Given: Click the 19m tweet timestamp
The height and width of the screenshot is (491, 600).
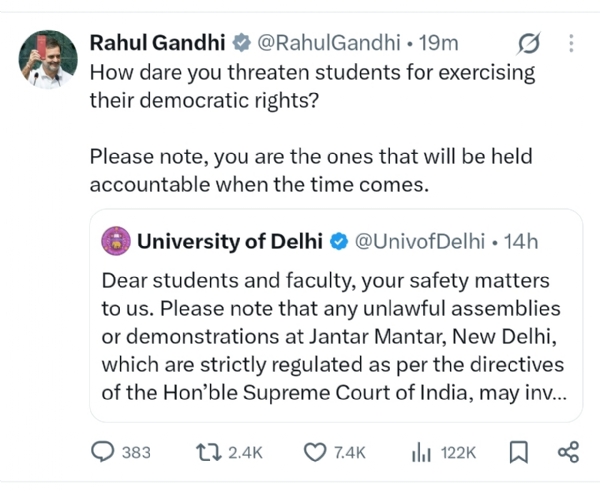Looking at the screenshot, I should coord(439,43).
